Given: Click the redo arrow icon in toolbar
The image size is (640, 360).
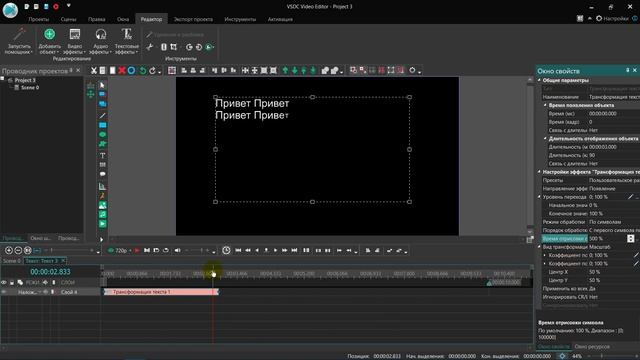Looking at the screenshot, I should tap(152, 71).
